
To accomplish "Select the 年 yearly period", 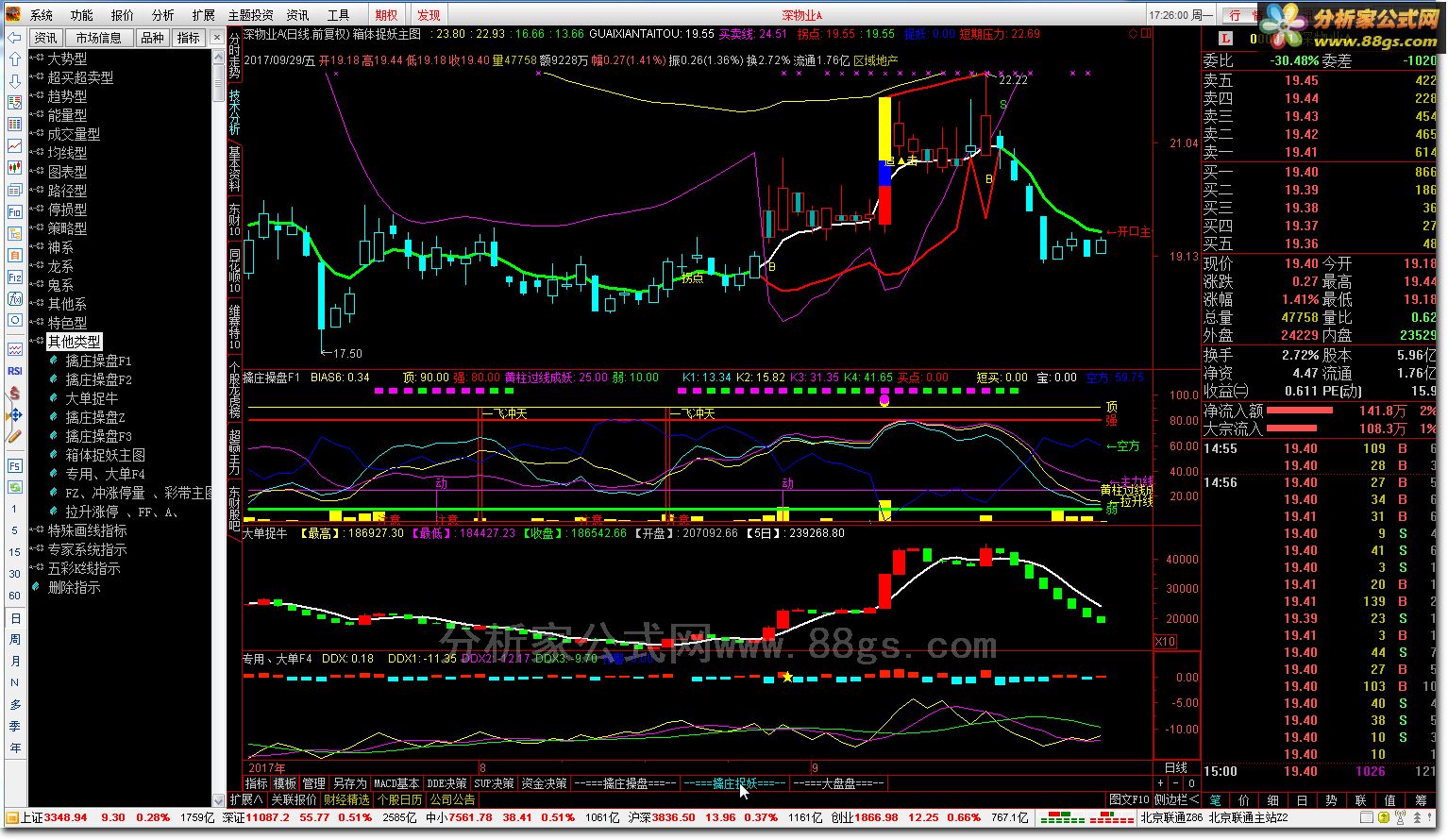I will (x=14, y=748).
